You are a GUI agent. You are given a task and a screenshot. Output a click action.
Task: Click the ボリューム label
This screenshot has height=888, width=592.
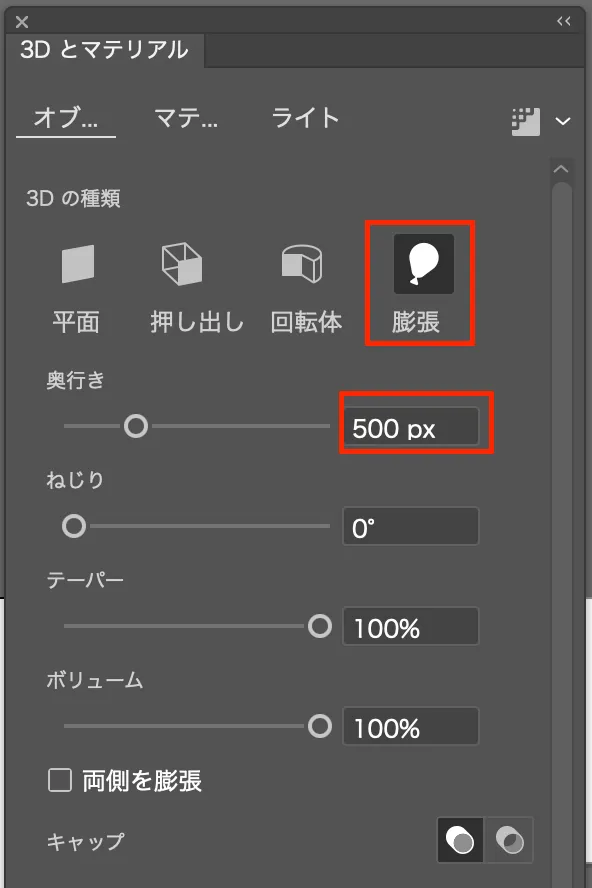coord(95,680)
